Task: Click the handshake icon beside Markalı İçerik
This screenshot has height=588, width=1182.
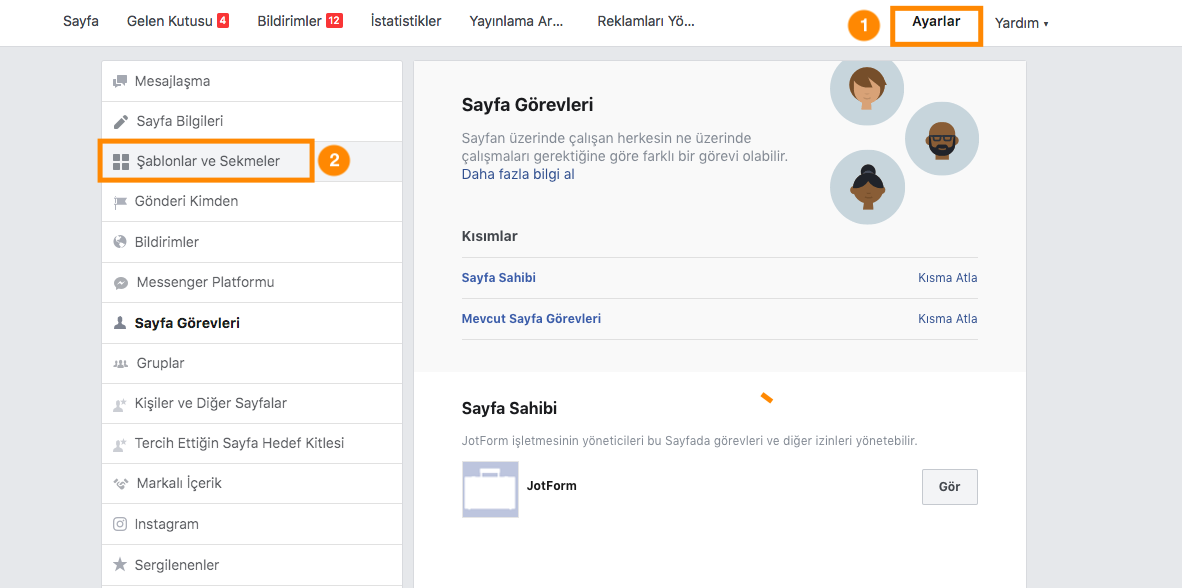Action: [121, 484]
